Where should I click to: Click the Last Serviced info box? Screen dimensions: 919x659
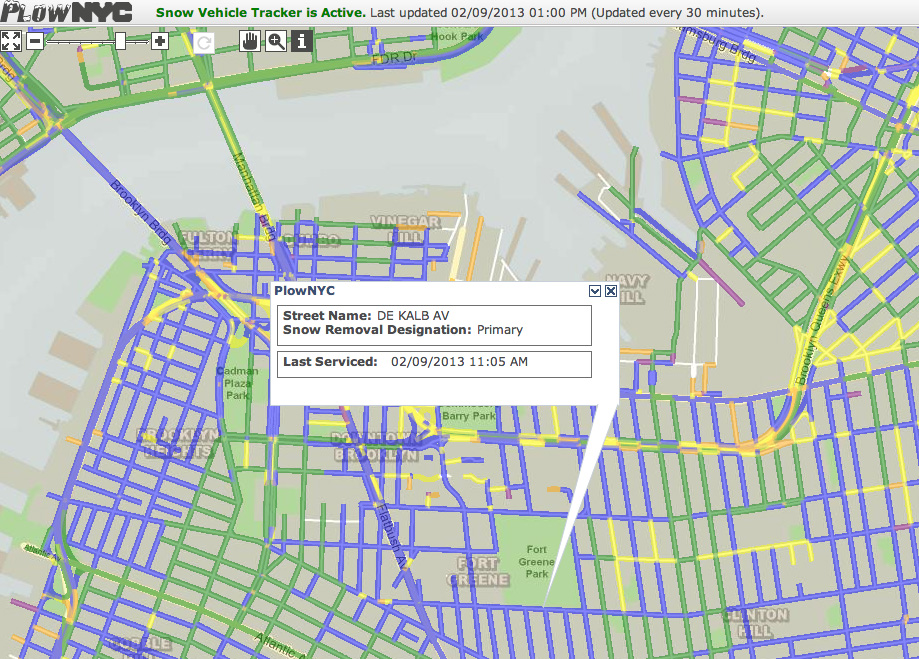[x=434, y=362]
